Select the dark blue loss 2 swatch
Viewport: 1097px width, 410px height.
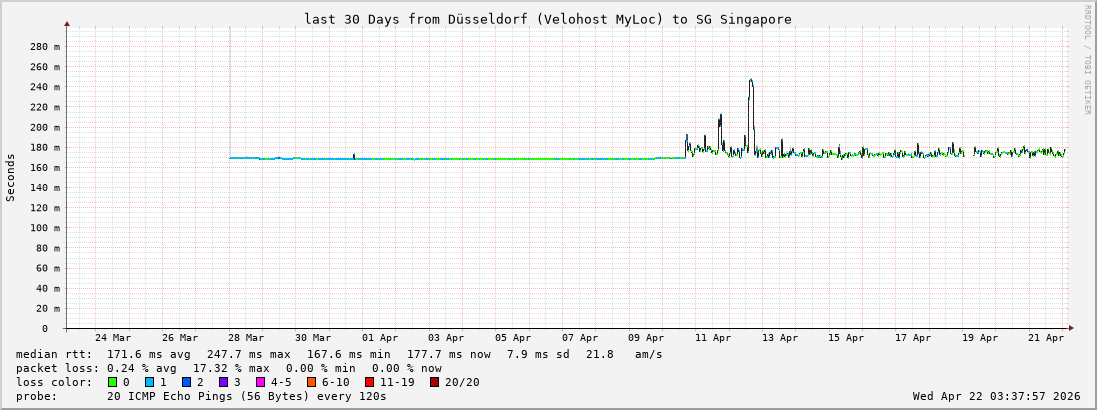(x=185, y=382)
